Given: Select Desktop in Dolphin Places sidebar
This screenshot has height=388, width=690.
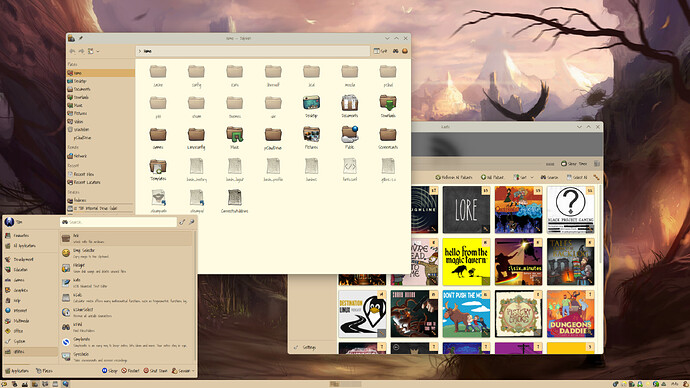Looking at the screenshot, I should pos(101,81).
